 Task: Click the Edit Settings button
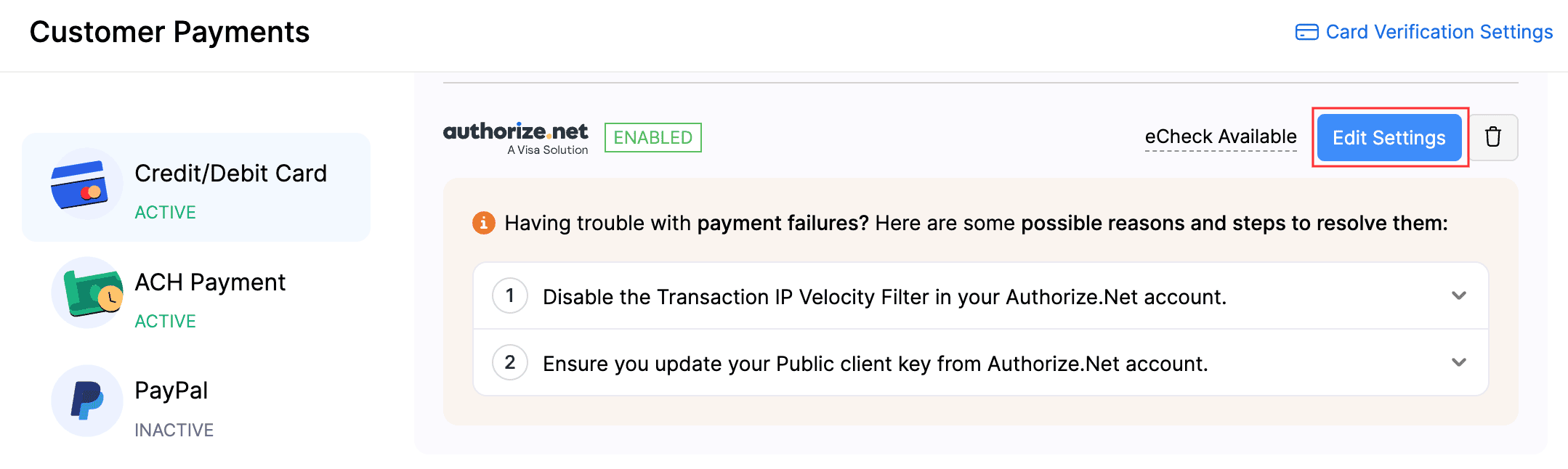click(1389, 138)
